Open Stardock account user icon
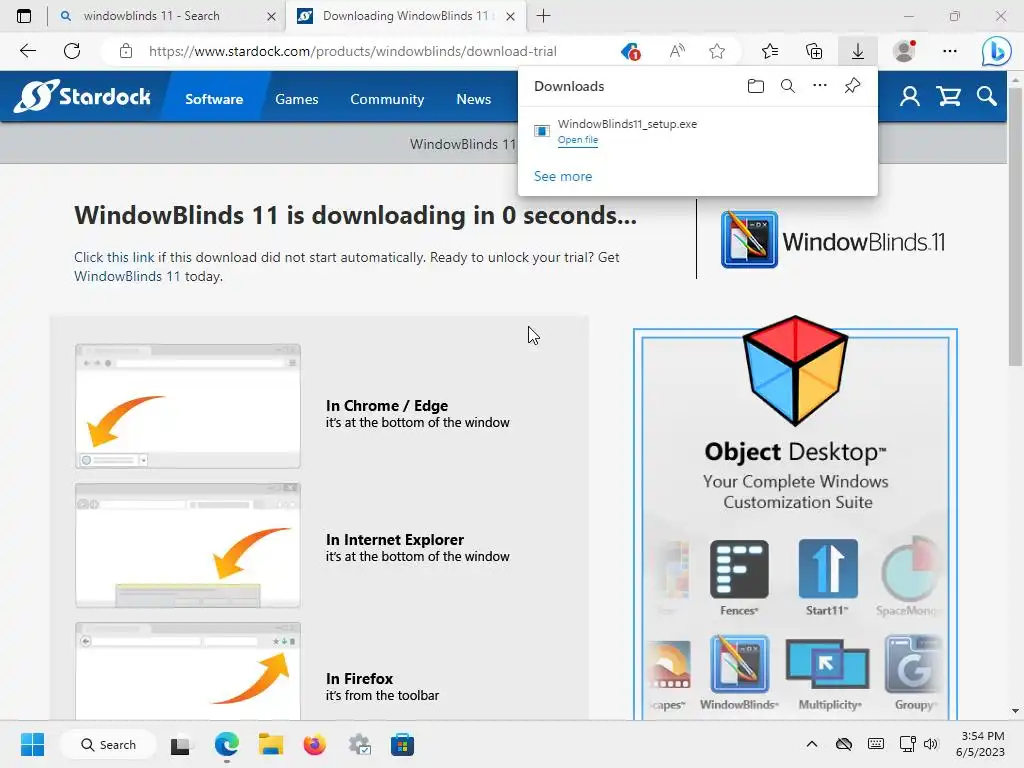This screenshot has height=768, width=1024. 910,97
